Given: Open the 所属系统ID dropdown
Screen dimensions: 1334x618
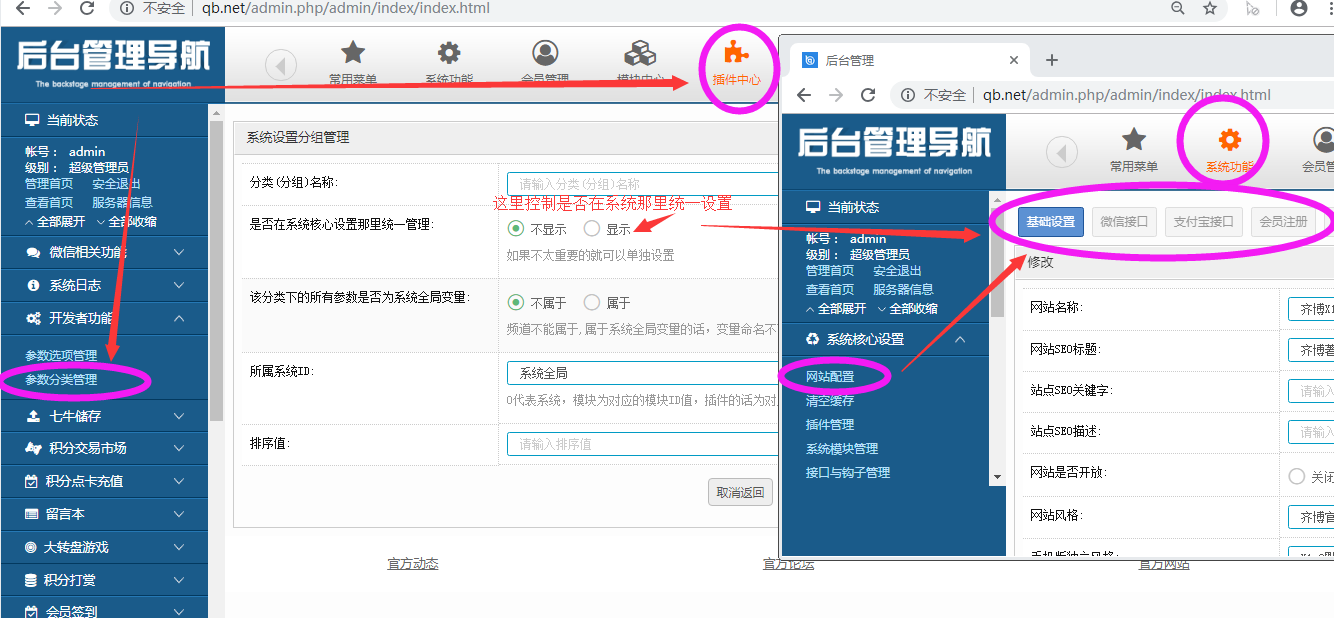Looking at the screenshot, I should (642, 373).
